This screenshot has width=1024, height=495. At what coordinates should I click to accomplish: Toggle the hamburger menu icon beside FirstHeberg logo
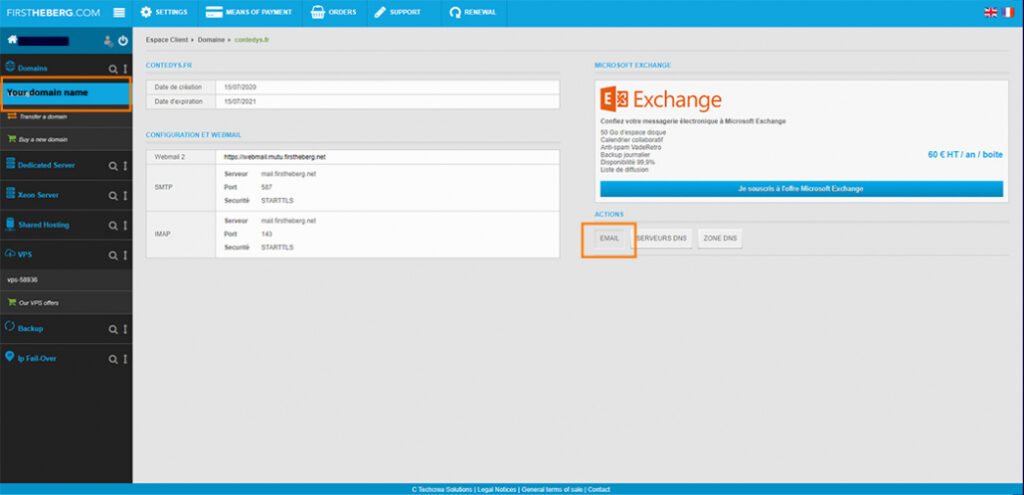(x=119, y=12)
